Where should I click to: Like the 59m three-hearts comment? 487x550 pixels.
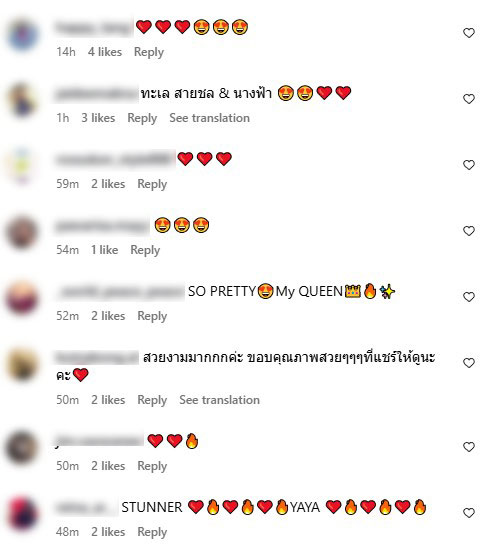(469, 165)
